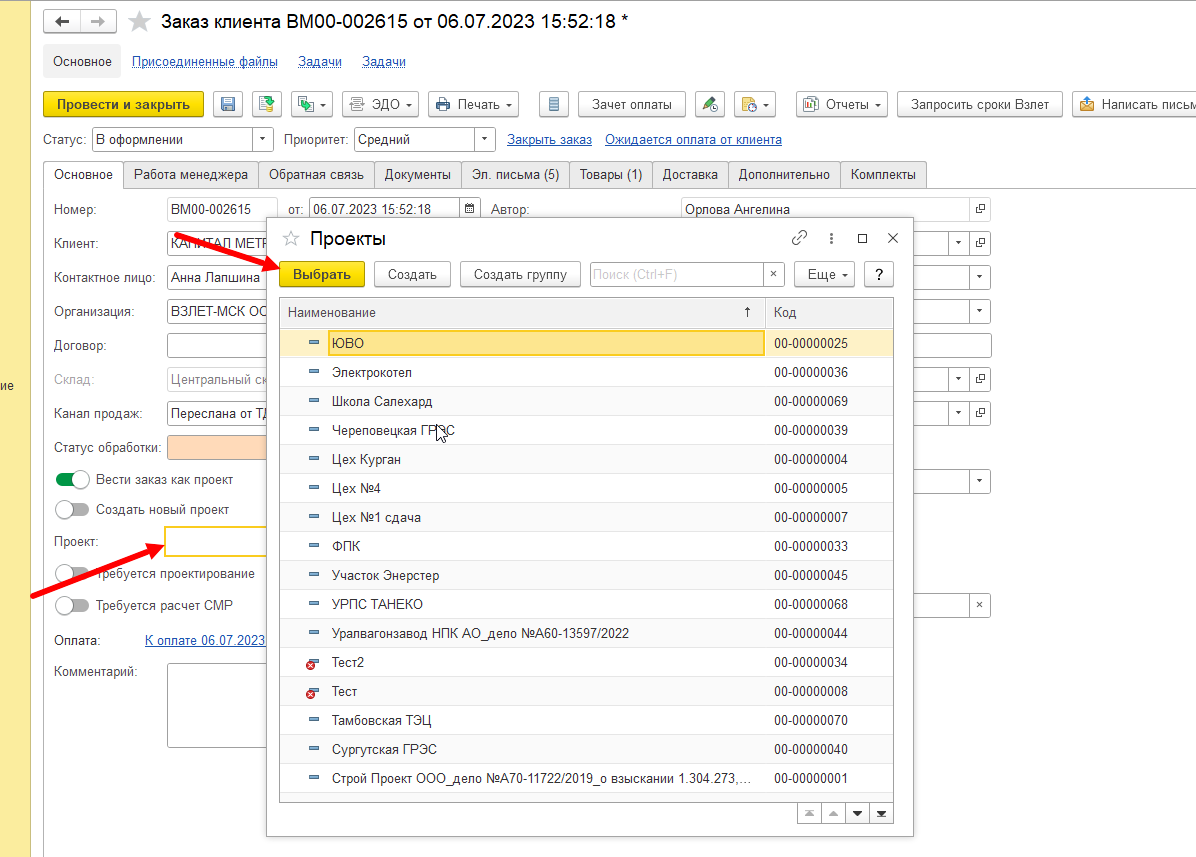The image size is (1196, 857).
Task: Go back with the left arrow button
Action: (62, 21)
